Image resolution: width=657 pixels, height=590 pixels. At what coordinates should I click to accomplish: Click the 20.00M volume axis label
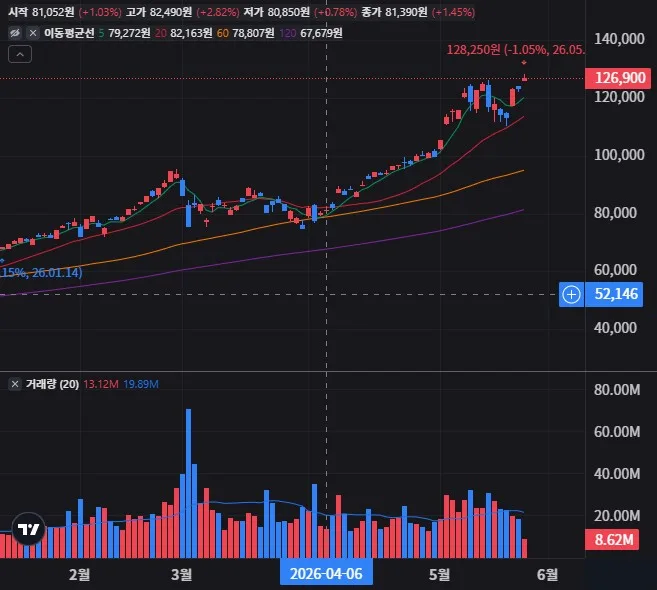point(617,516)
